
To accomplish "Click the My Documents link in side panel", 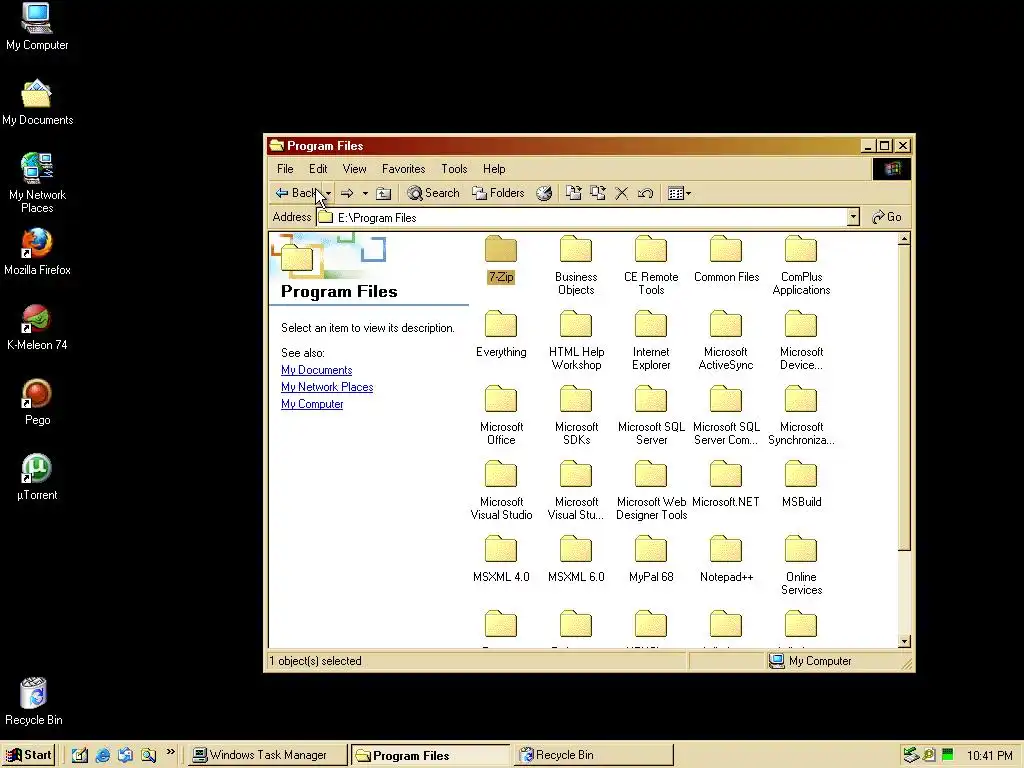I will tap(317, 370).
